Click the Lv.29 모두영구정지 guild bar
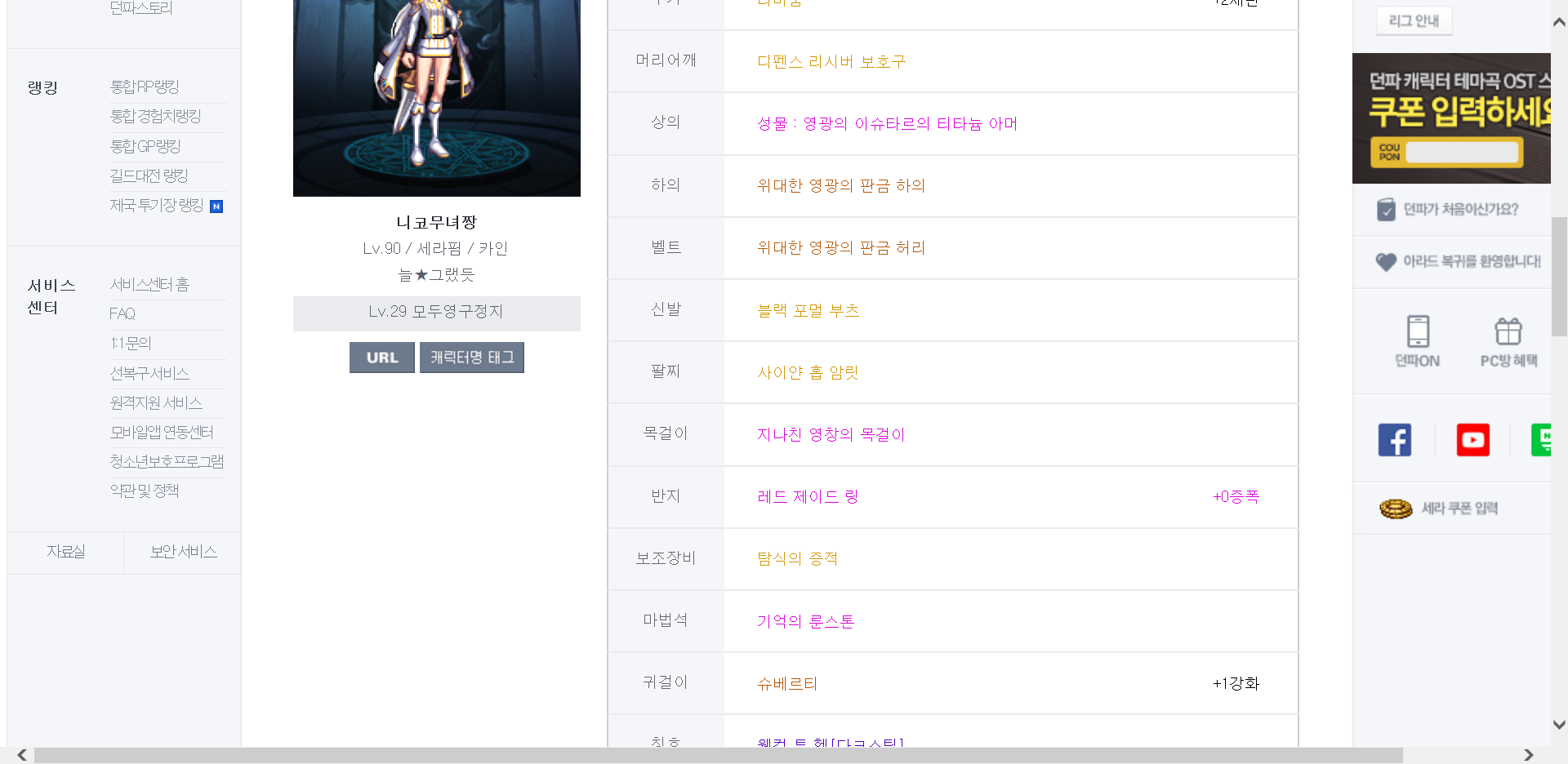1568x764 pixels. coord(437,313)
